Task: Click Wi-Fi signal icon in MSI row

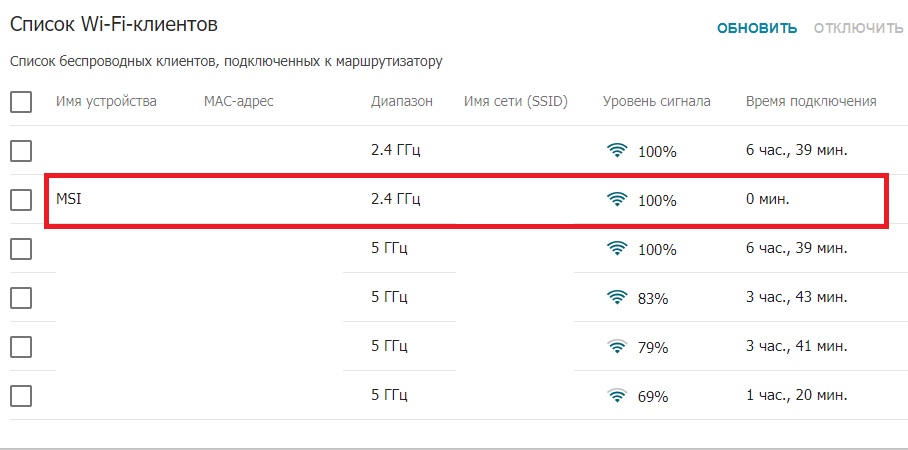Action: 617,200
